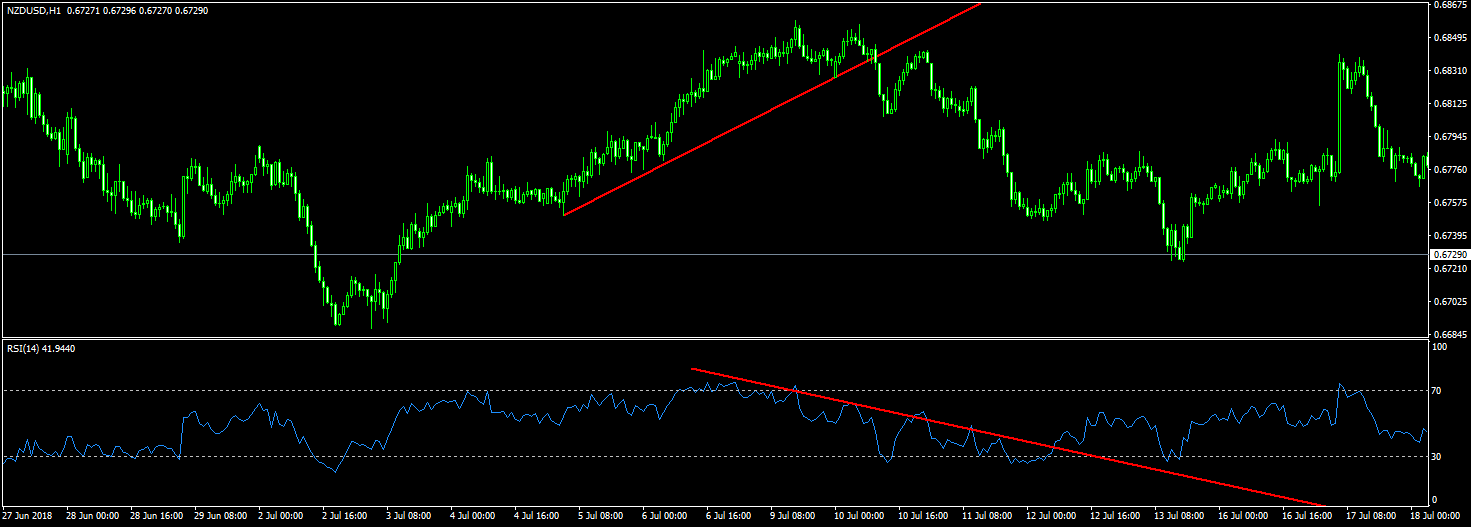Click the 0.66845 price axis label

click(x=1448, y=335)
